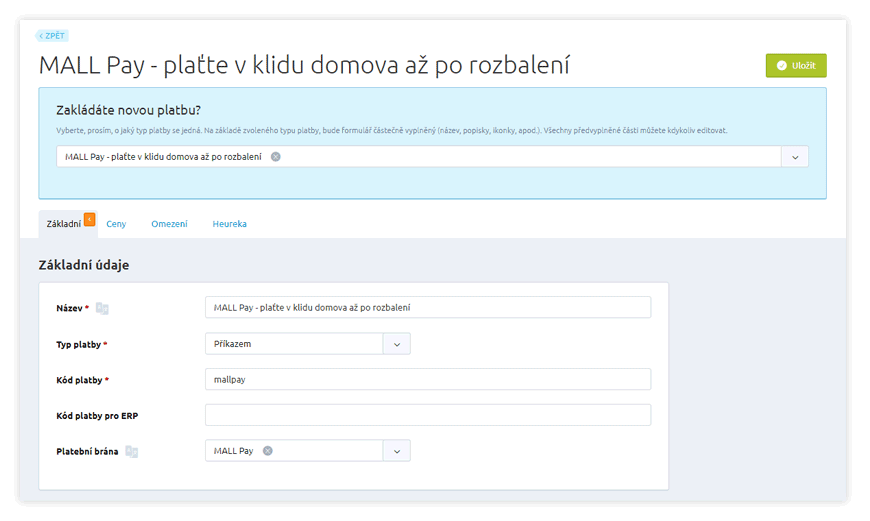Click the Základní údaje section heading

coord(84,265)
